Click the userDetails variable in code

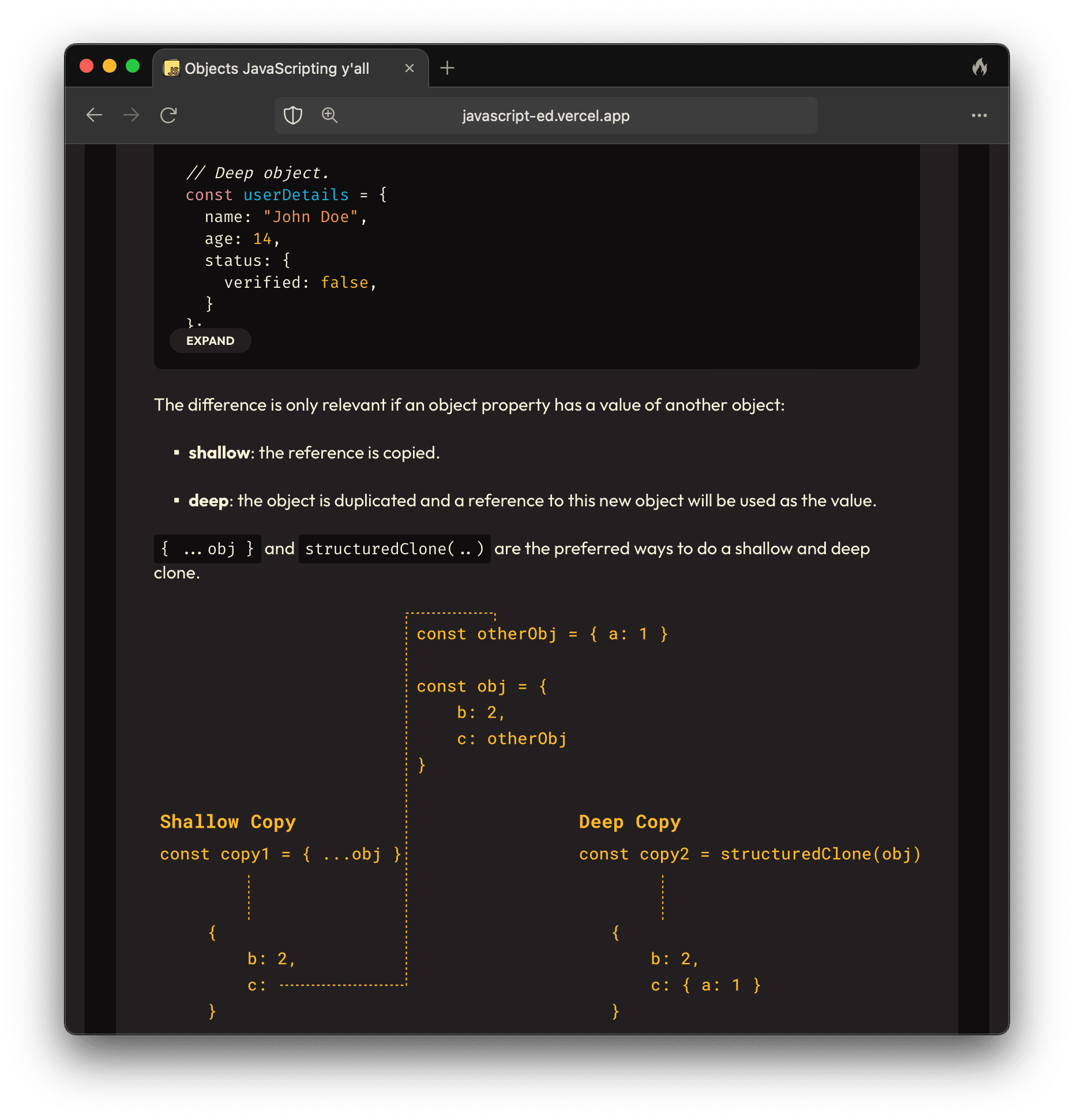pos(296,195)
